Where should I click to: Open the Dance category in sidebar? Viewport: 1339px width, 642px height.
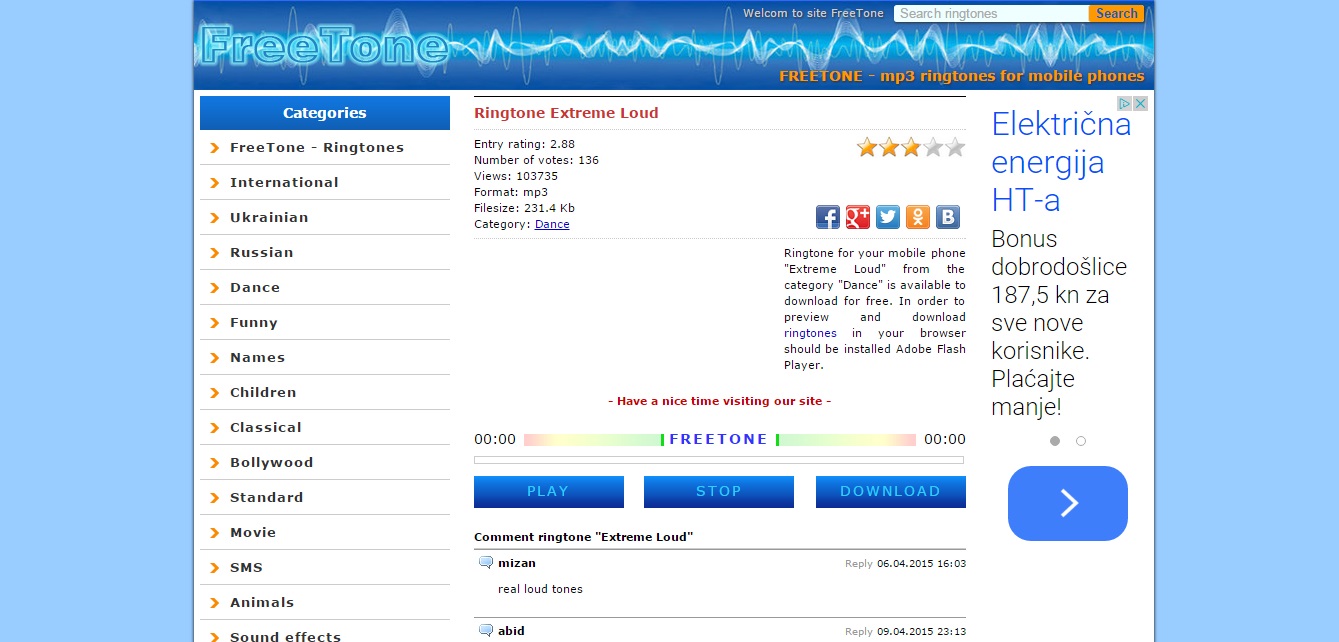point(255,287)
